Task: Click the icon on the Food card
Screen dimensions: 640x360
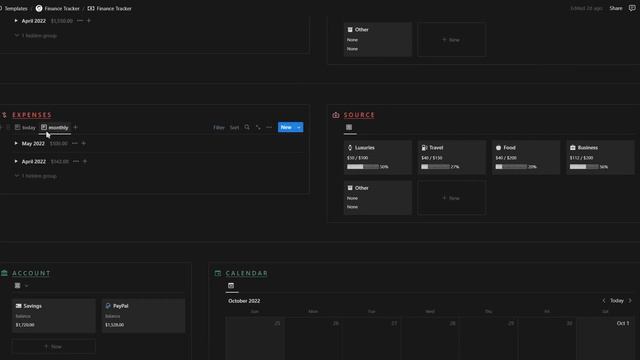Action: [498, 148]
